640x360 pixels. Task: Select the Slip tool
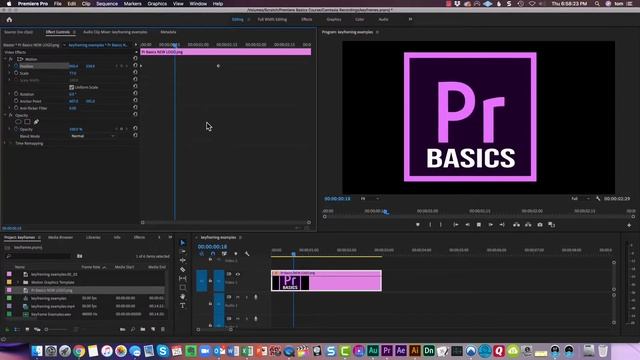(x=182, y=278)
